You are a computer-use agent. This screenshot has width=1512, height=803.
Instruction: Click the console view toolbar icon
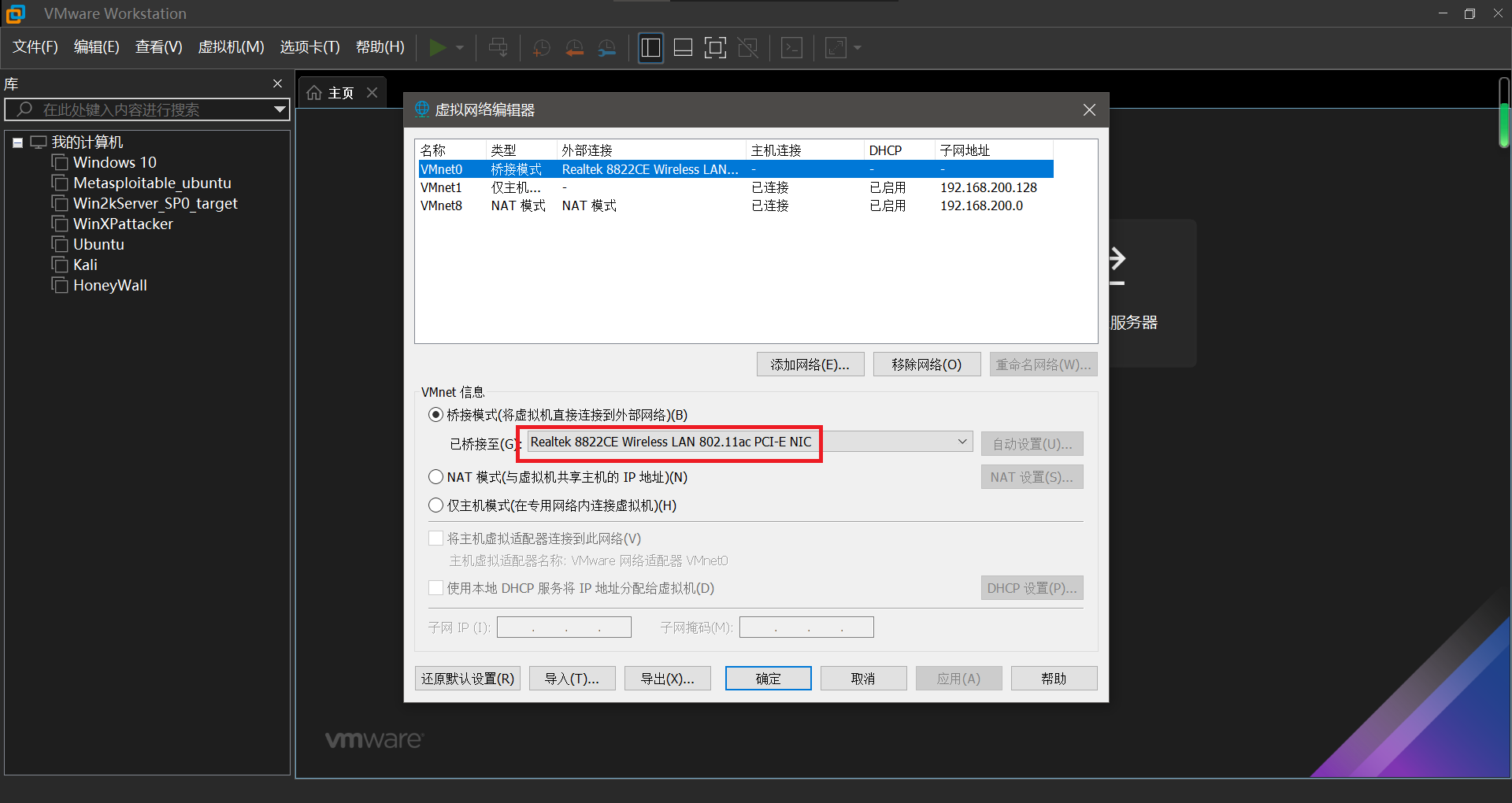coord(791,48)
